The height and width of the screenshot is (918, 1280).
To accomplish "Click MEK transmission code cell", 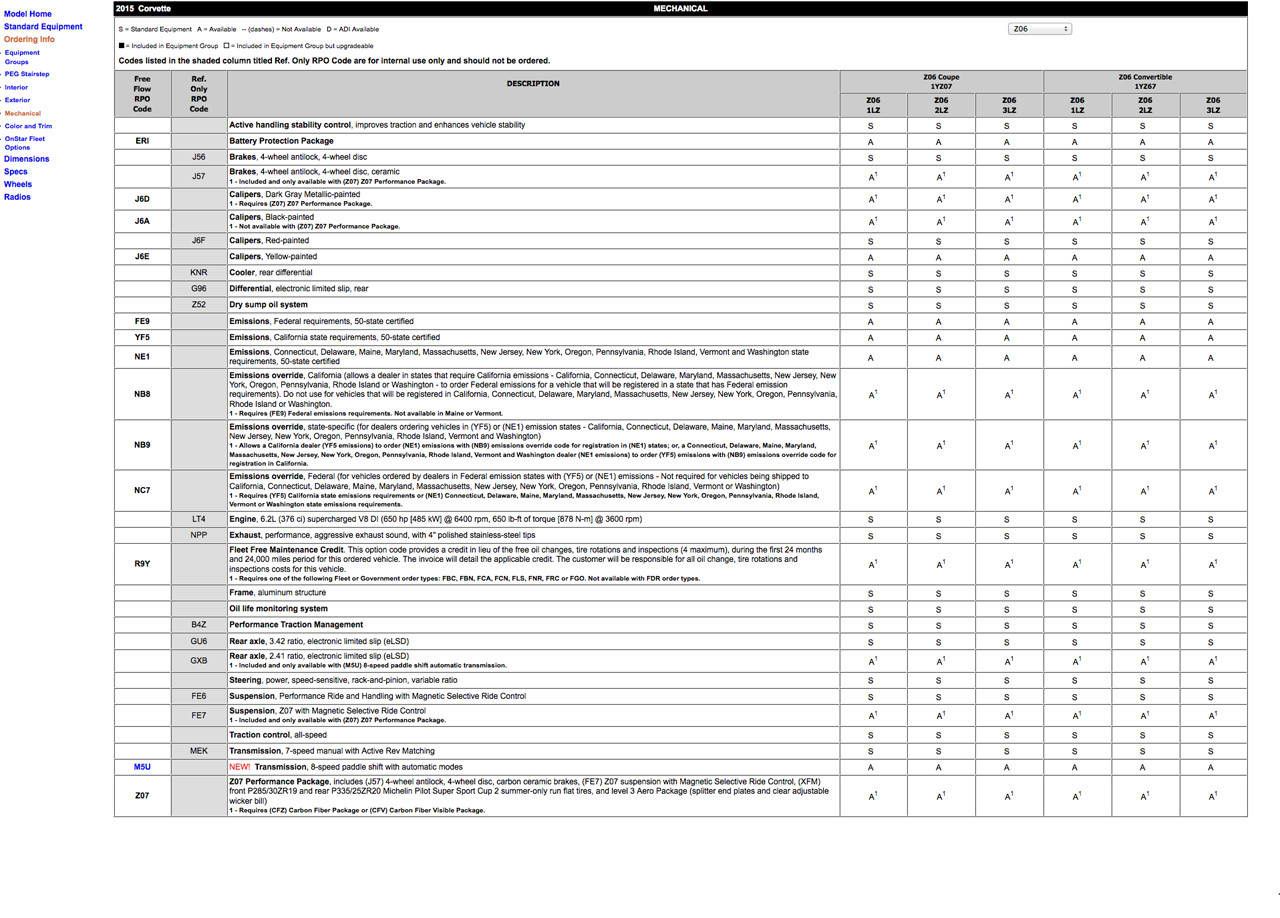I will 199,751.
